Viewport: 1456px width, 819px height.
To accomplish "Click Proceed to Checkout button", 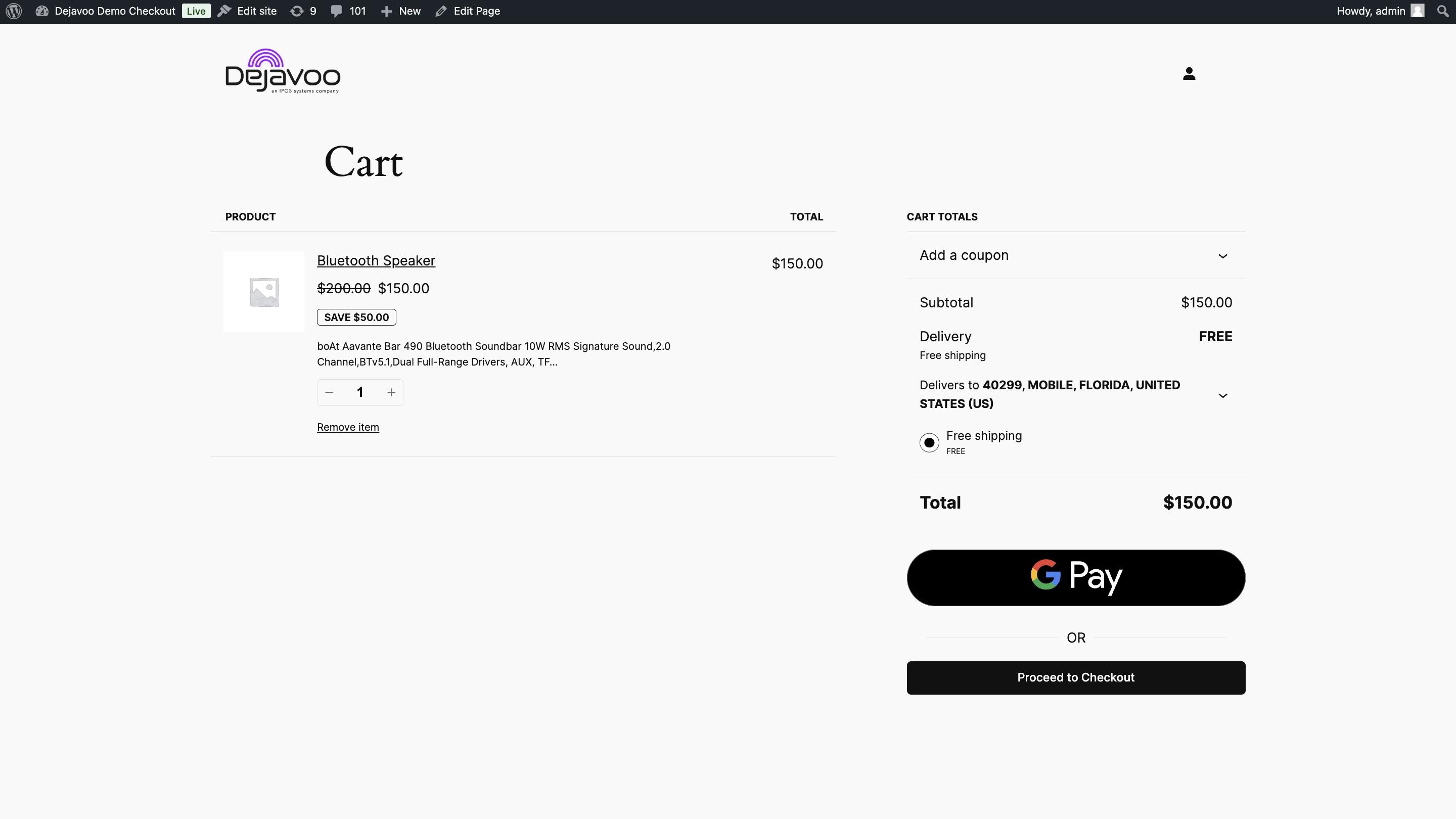I will [1076, 677].
